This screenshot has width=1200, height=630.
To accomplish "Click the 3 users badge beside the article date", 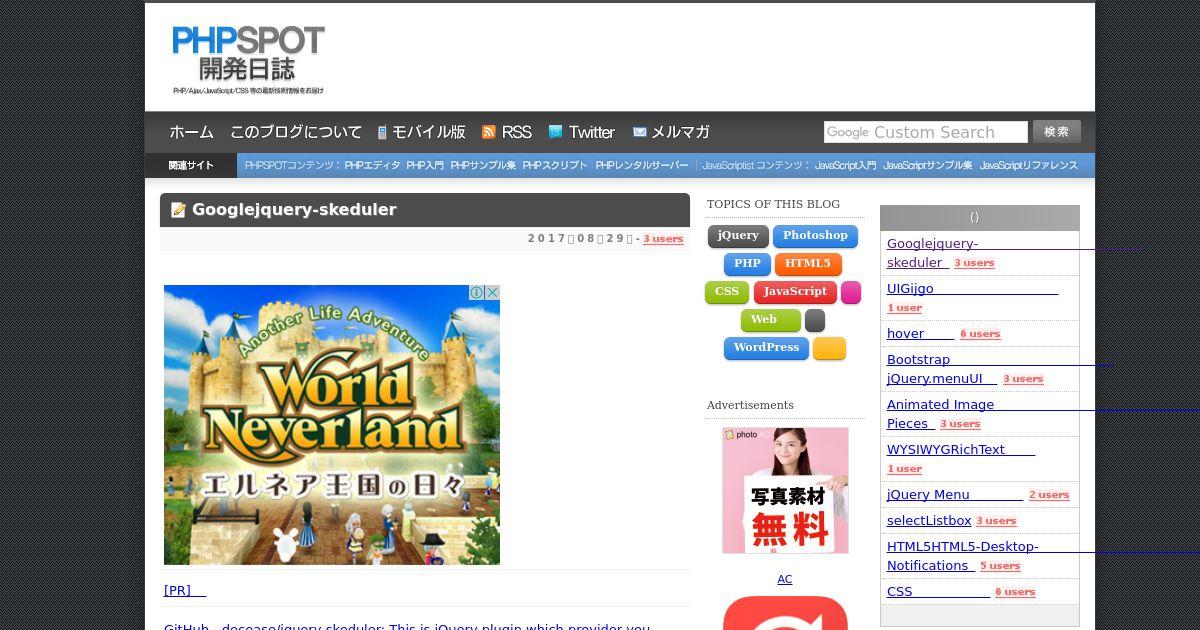I will click(663, 239).
